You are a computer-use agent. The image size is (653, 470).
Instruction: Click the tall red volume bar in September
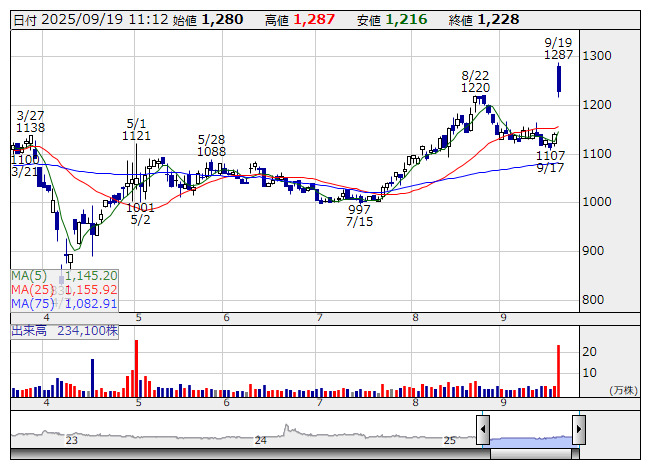[x=558, y=370]
